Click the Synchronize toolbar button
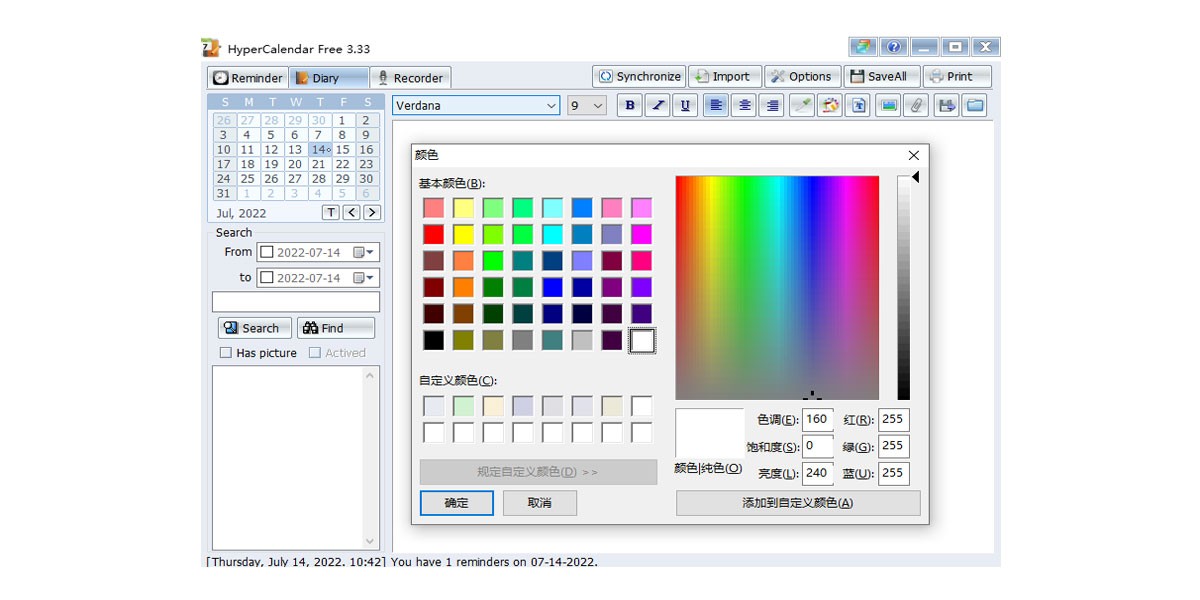Screen dimensions: 1200x600 (x=638, y=76)
